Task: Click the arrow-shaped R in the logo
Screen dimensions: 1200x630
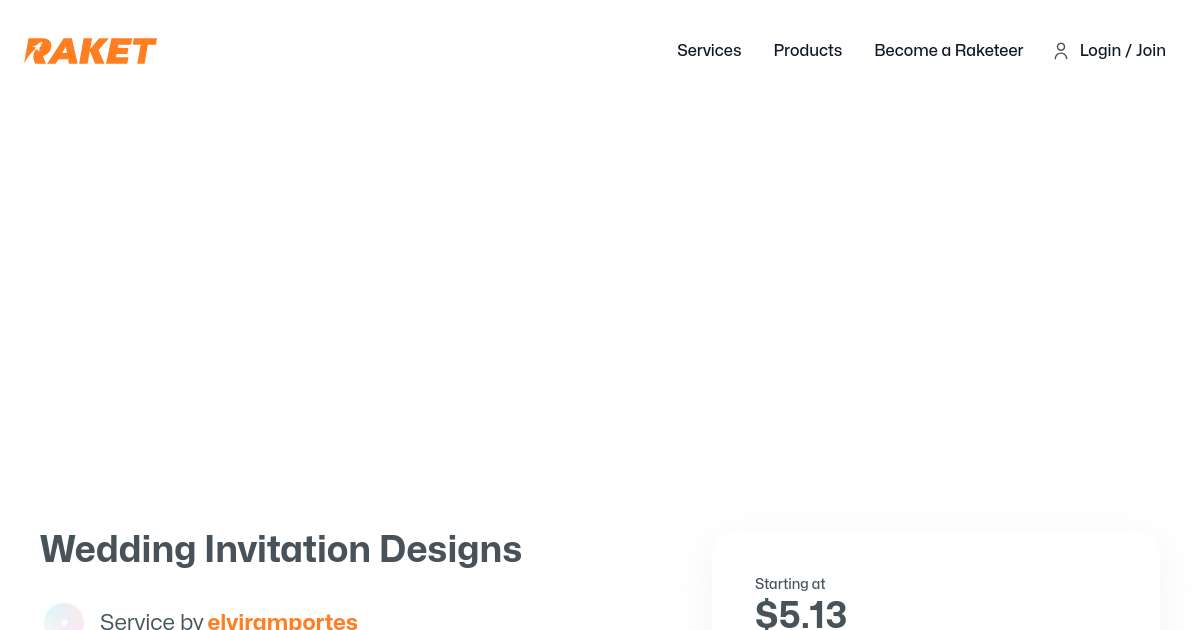Action: tap(37, 51)
